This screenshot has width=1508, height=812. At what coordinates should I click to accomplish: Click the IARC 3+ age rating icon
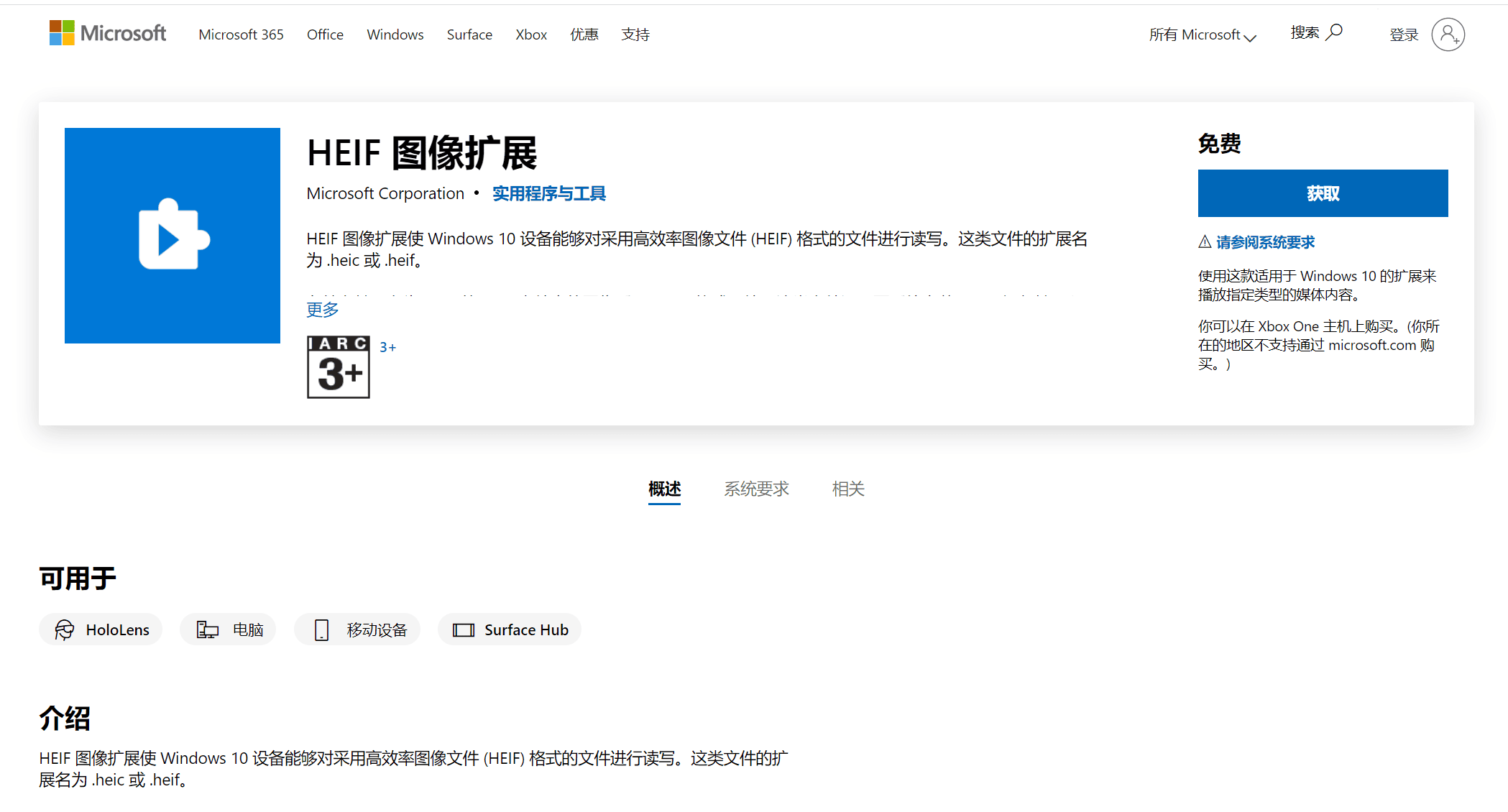point(338,366)
